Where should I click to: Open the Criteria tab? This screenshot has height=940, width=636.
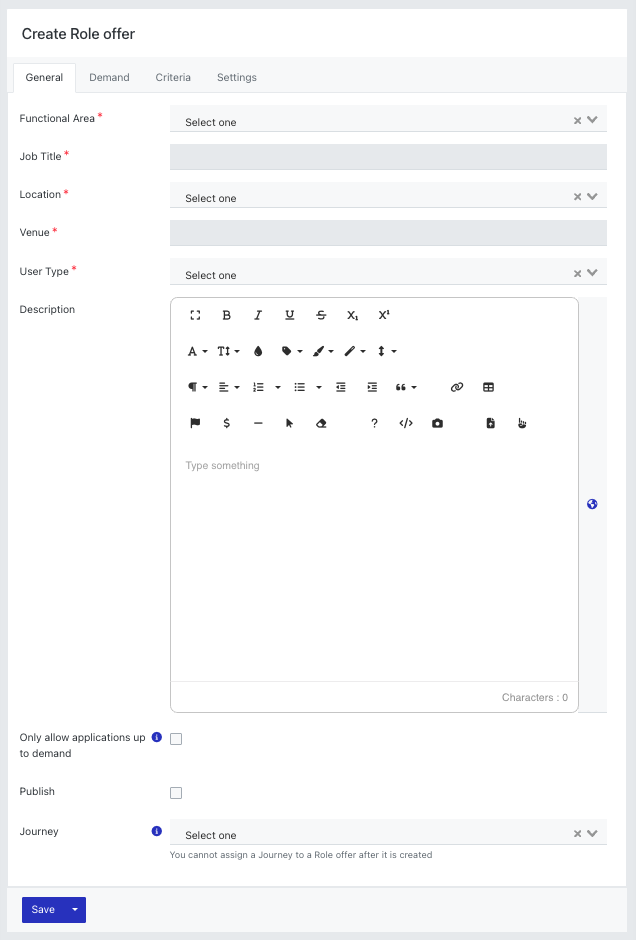173,77
